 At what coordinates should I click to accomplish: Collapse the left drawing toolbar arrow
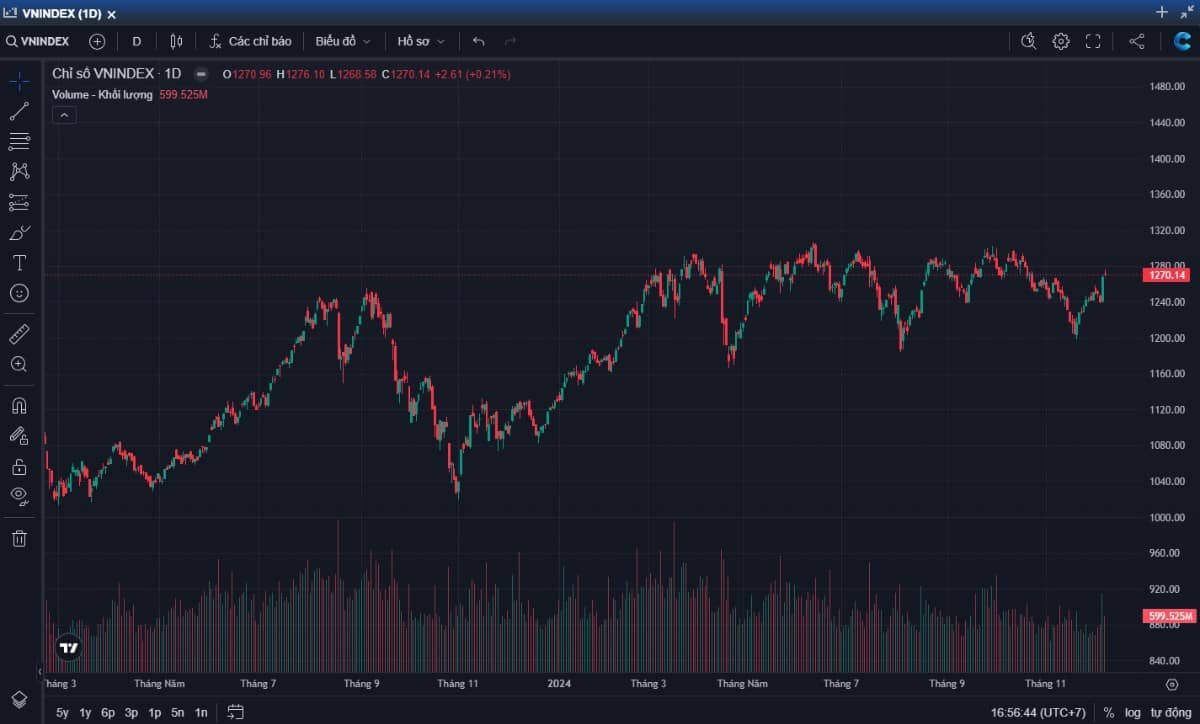(x=40, y=671)
